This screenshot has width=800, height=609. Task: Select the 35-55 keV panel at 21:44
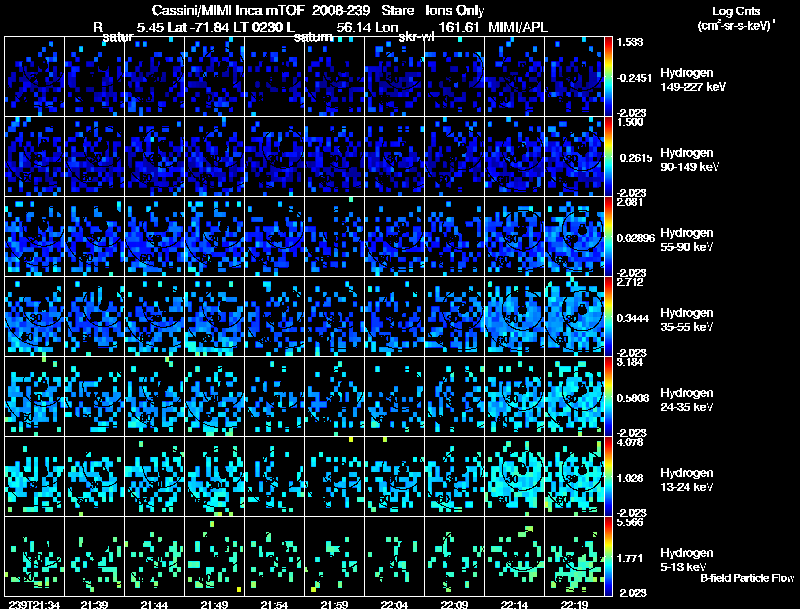[x=155, y=317]
